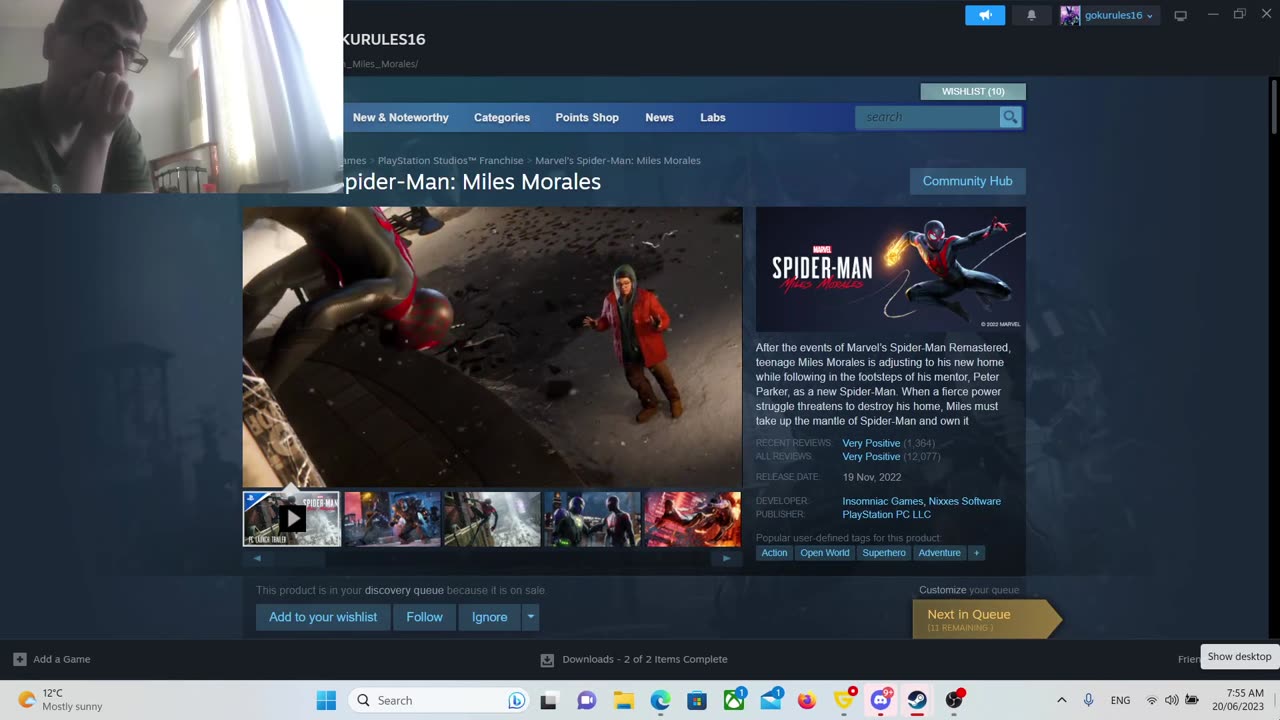Expand the gokurules16 account dropdown

(x=1150, y=16)
